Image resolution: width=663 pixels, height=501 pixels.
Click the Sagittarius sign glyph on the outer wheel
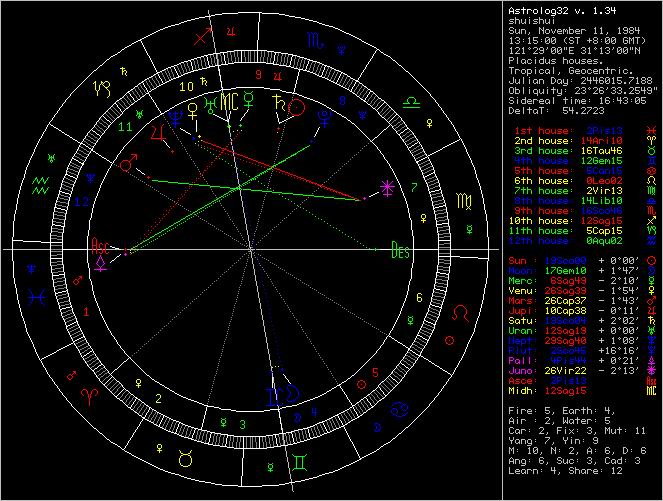(203, 36)
